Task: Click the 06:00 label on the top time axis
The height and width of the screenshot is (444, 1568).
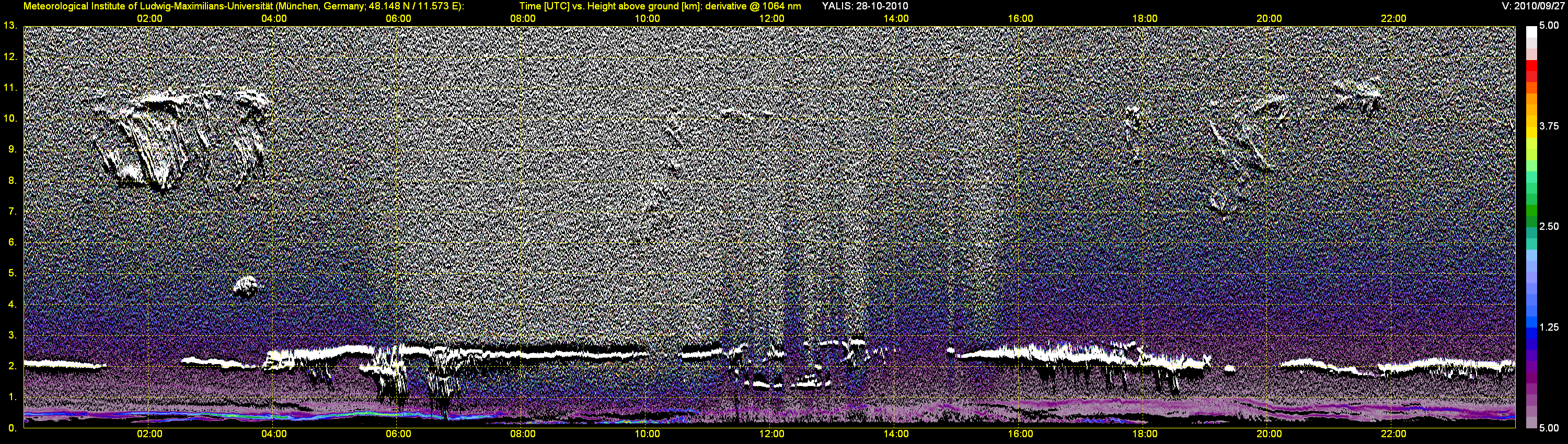Action: [399, 19]
